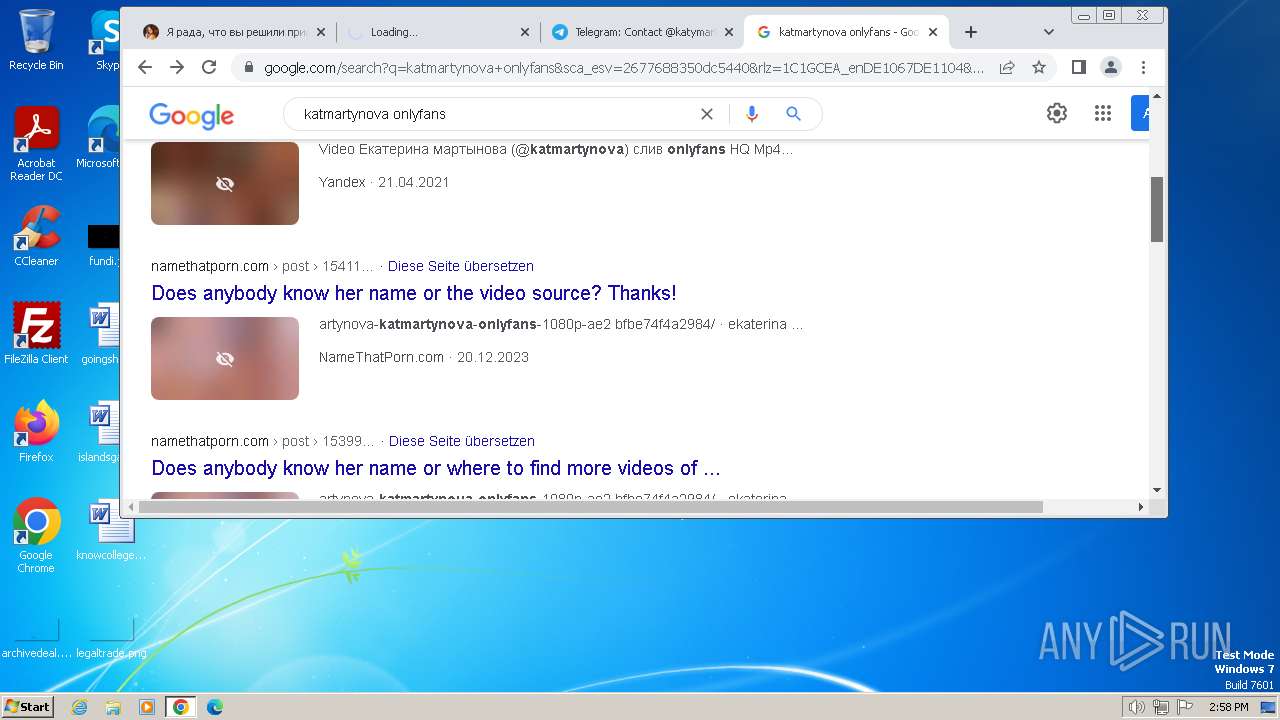The width and height of the screenshot is (1280, 720).
Task: Launch Internet Explorer from taskbar
Action: 80,707
